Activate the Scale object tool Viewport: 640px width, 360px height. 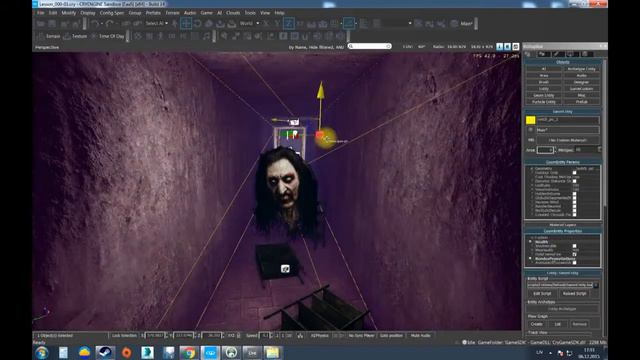point(209,23)
